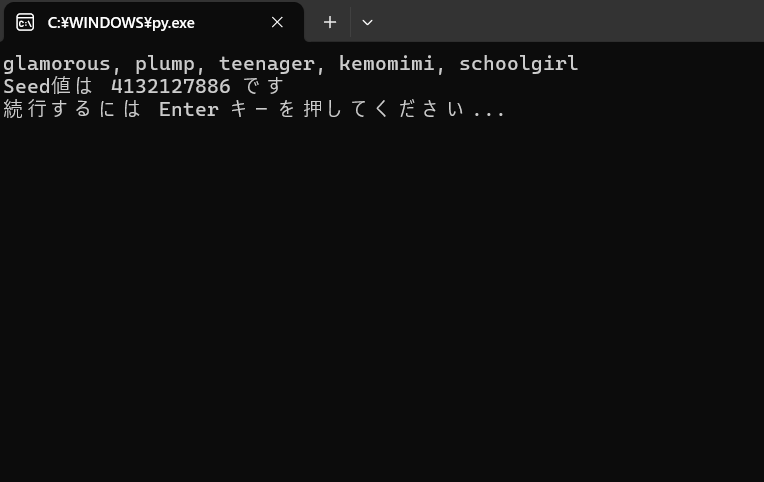Click the Seed値は text on the second line
This screenshot has width=764, height=482.
pyautogui.click(x=48, y=86)
